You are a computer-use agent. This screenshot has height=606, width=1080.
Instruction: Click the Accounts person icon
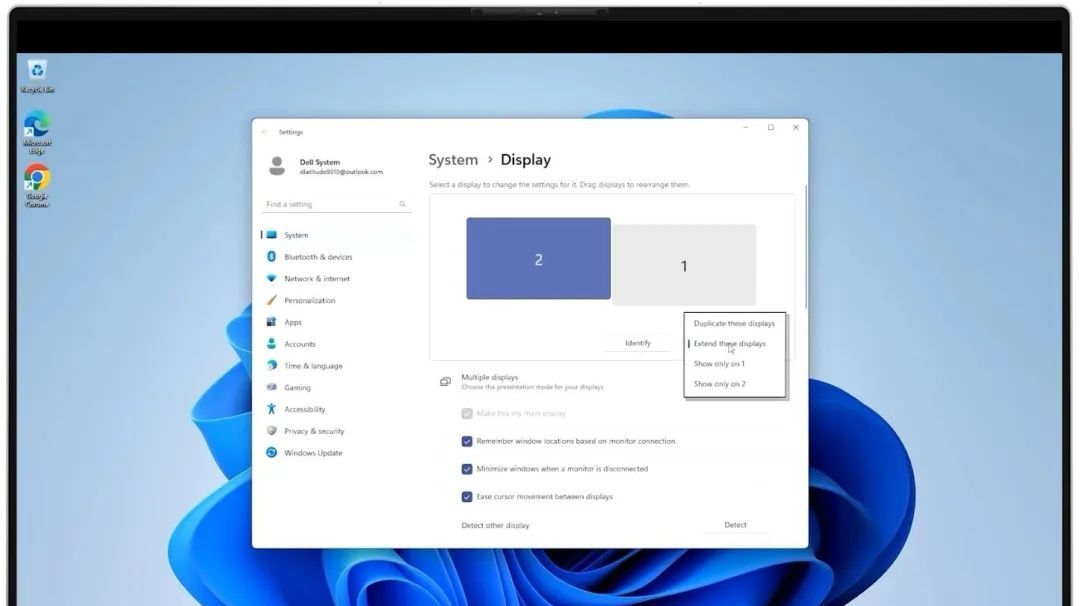click(x=271, y=344)
